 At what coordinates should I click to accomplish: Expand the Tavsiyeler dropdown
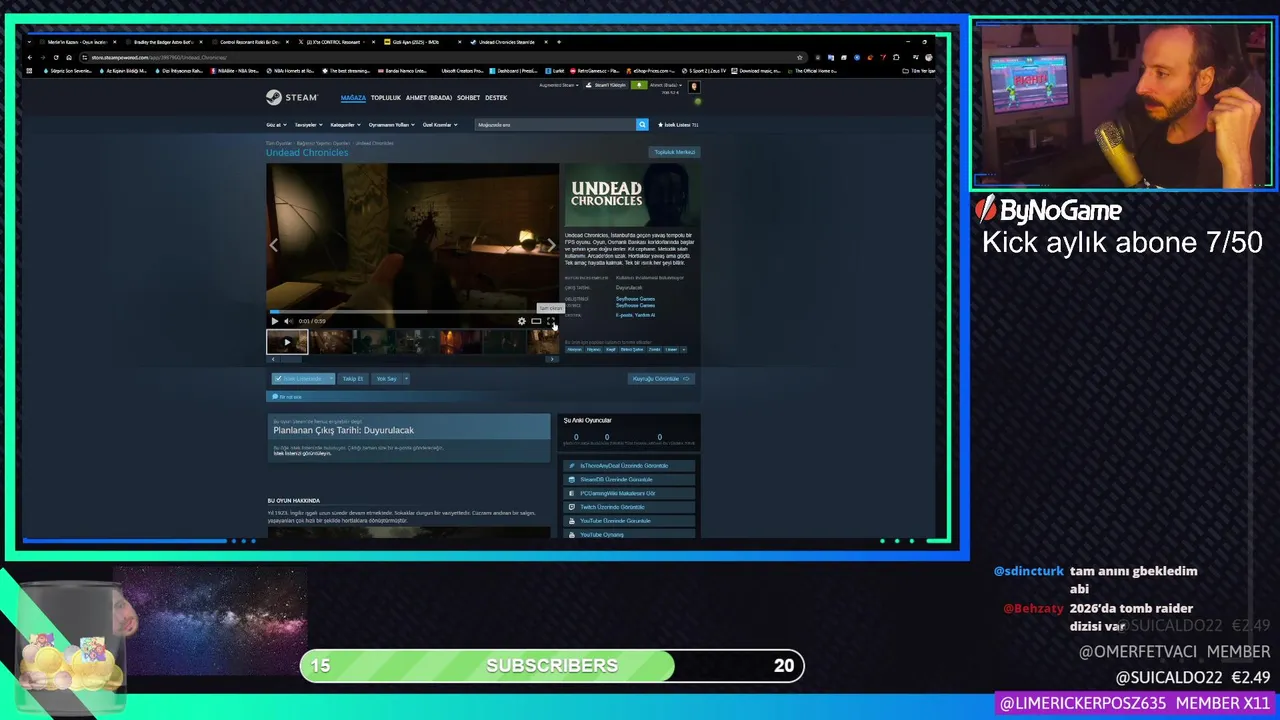coord(308,125)
